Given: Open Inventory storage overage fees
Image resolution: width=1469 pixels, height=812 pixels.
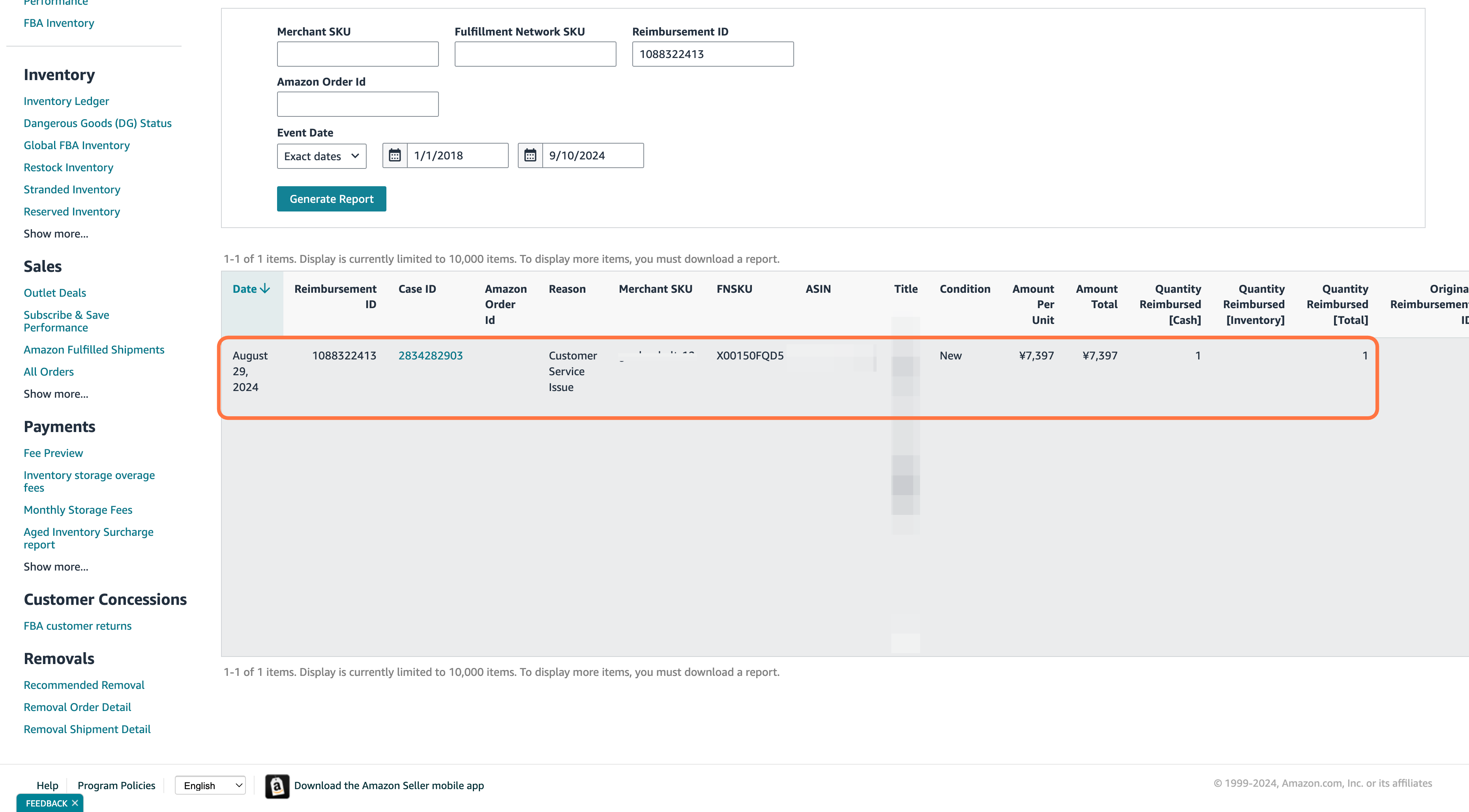Looking at the screenshot, I should click(x=89, y=481).
